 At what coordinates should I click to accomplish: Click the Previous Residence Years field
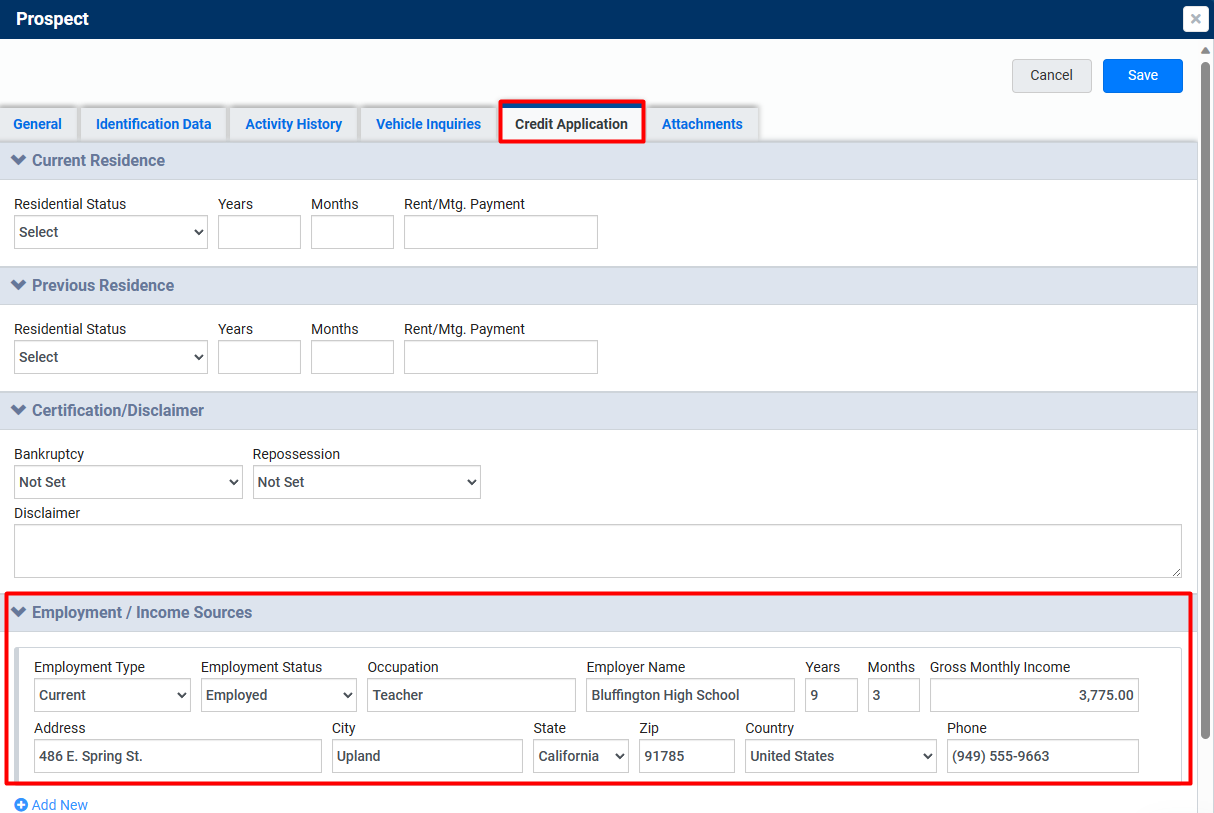point(260,357)
